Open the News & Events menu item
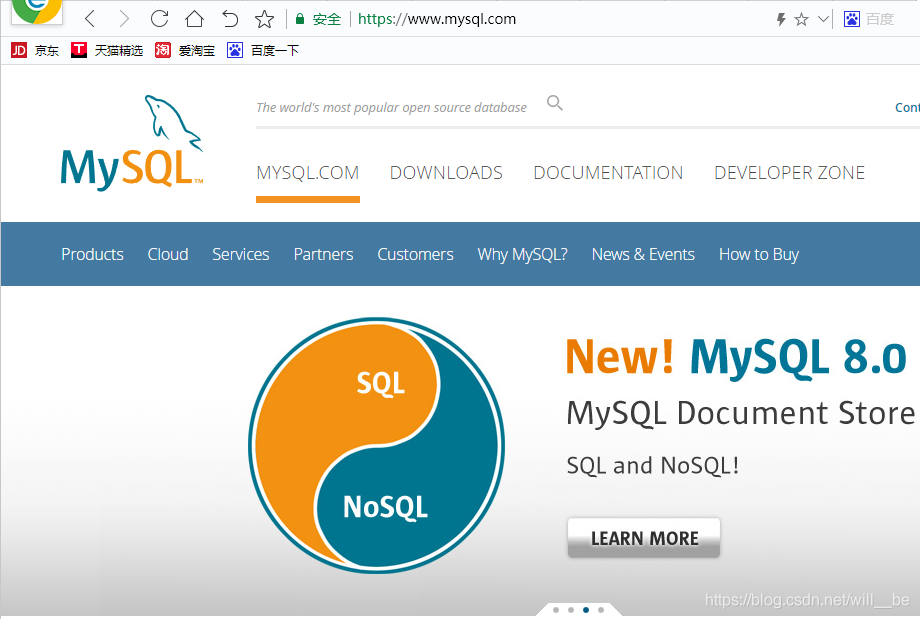This screenshot has height=619, width=920. point(643,254)
